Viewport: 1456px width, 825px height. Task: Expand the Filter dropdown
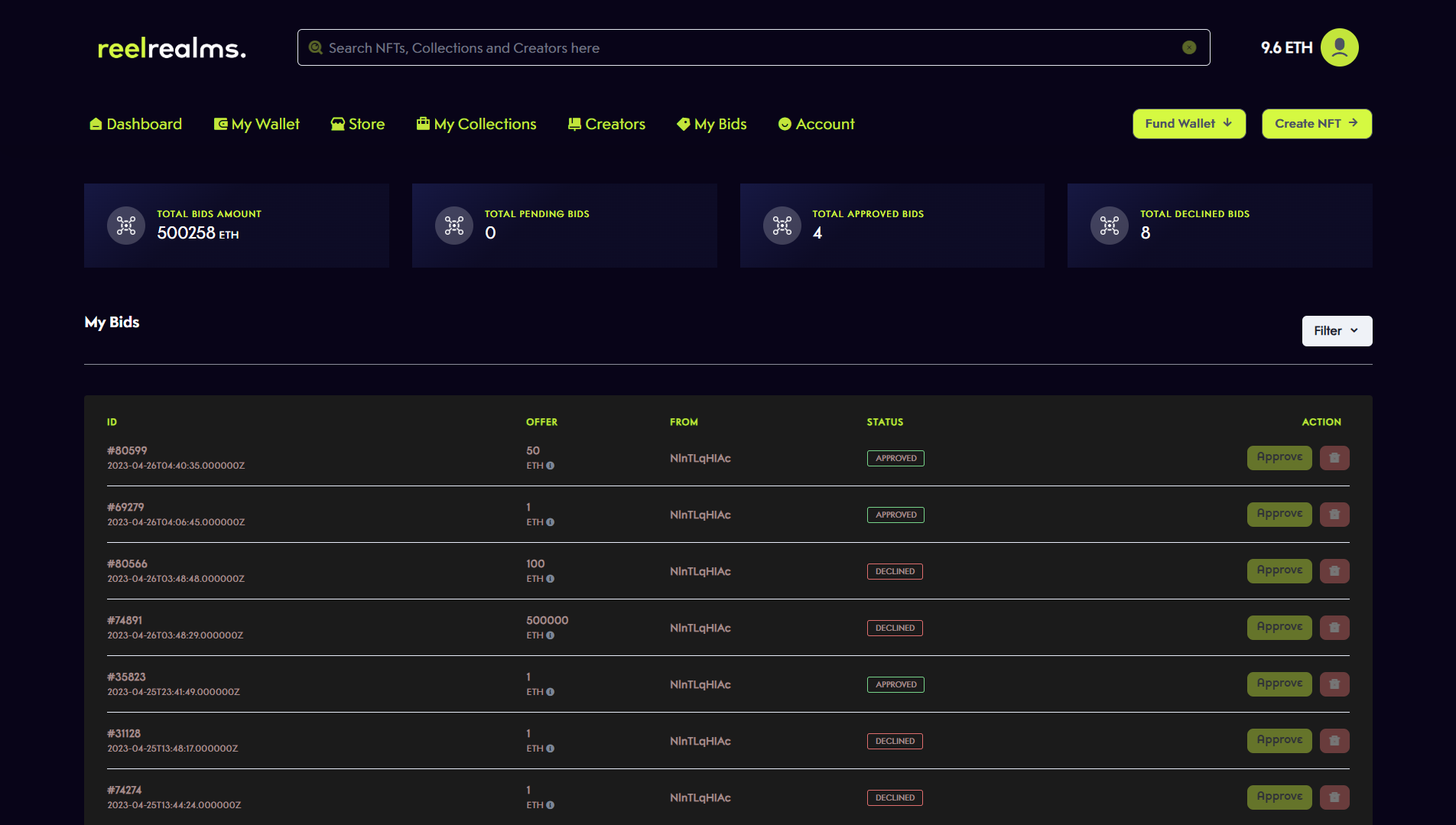tap(1336, 331)
